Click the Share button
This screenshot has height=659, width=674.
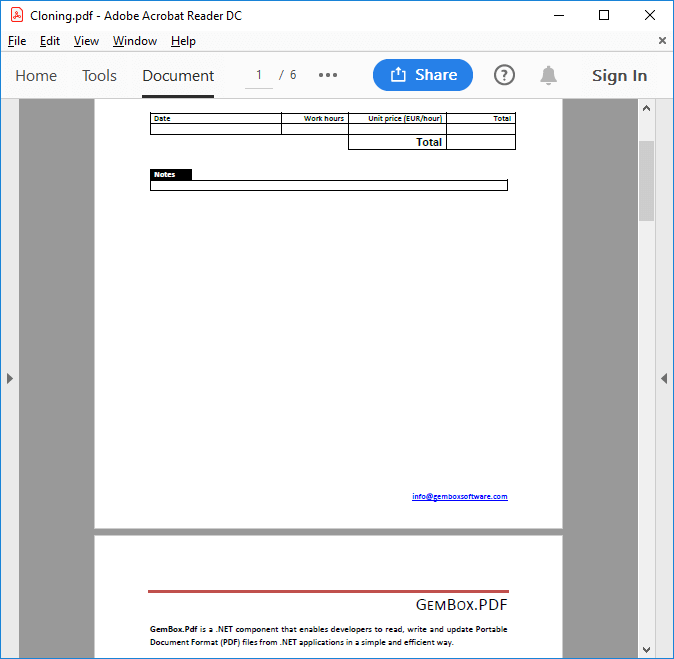(423, 75)
